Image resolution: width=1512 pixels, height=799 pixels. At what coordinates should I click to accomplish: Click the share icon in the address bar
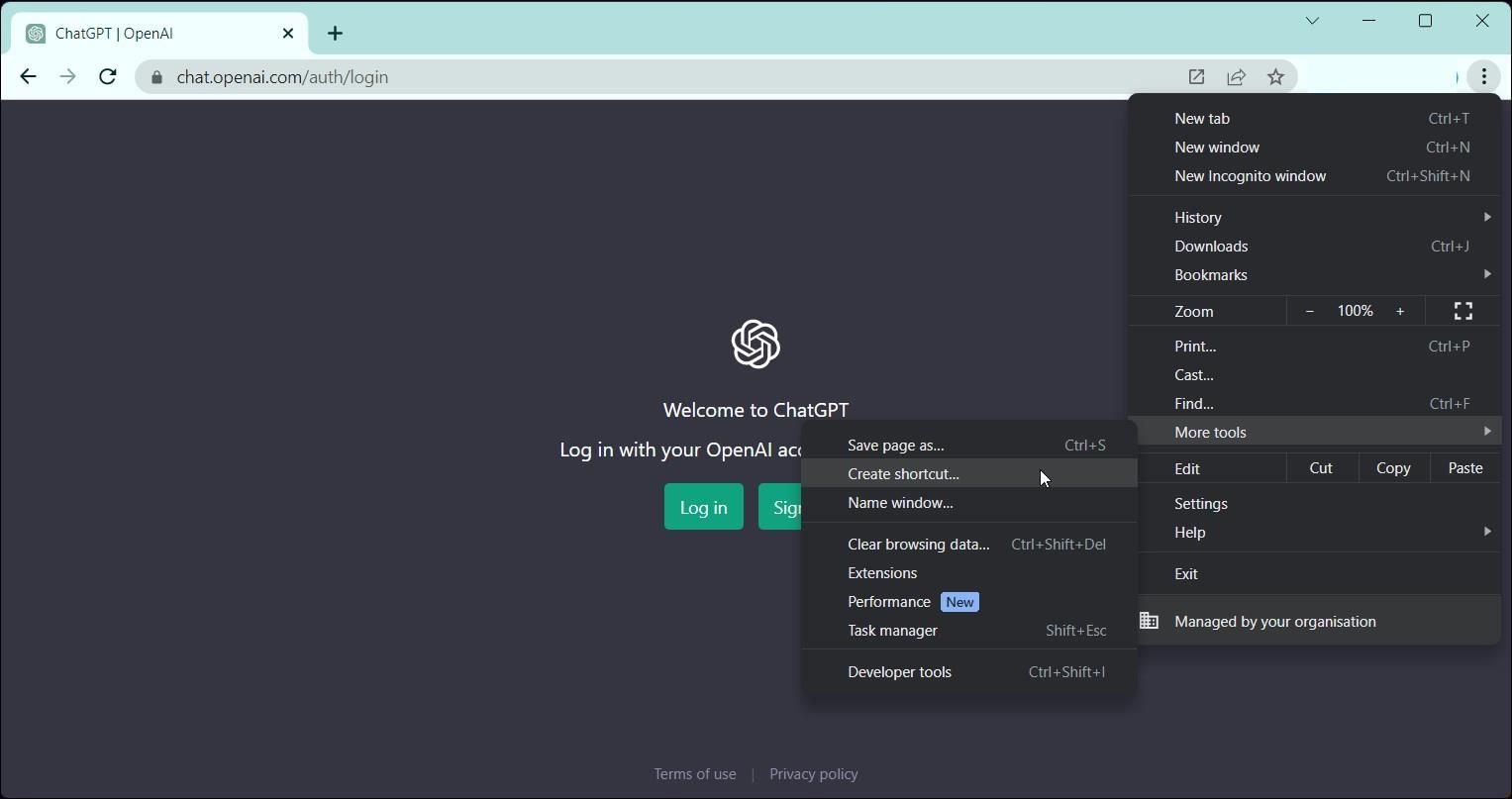[1236, 76]
